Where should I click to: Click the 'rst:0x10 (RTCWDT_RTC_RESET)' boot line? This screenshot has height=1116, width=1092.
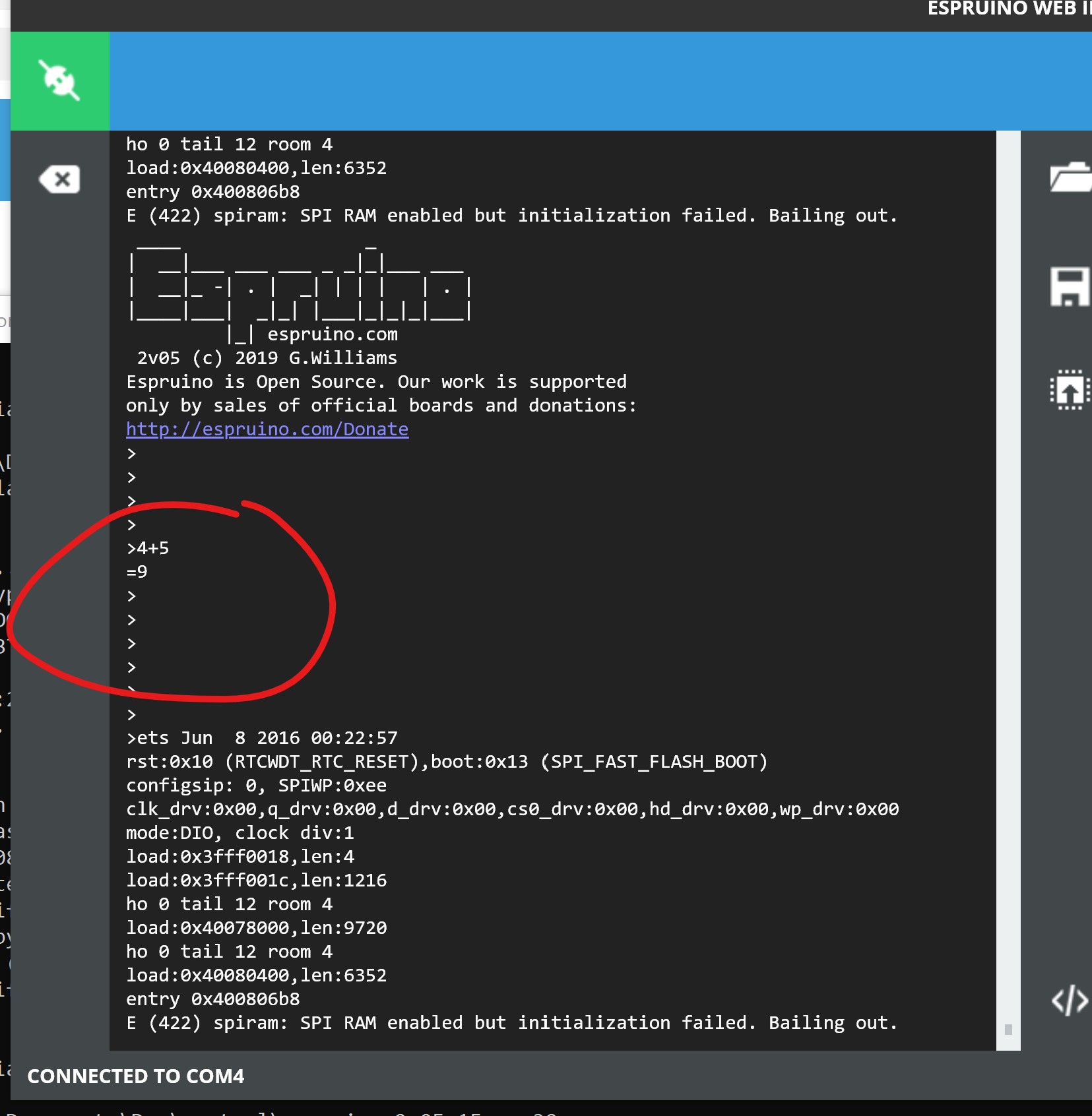click(447, 762)
